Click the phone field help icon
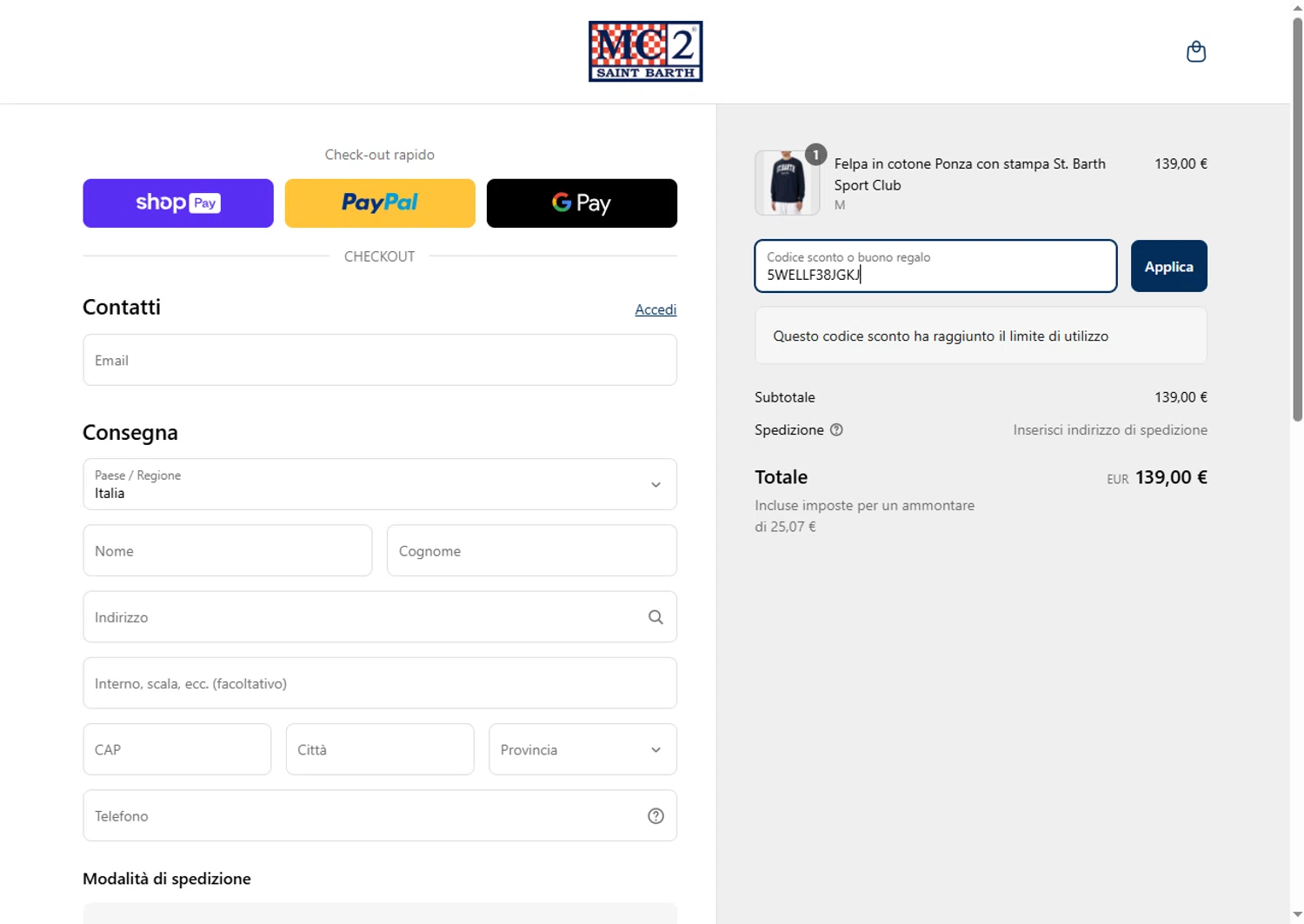 pyautogui.click(x=655, y=815)
